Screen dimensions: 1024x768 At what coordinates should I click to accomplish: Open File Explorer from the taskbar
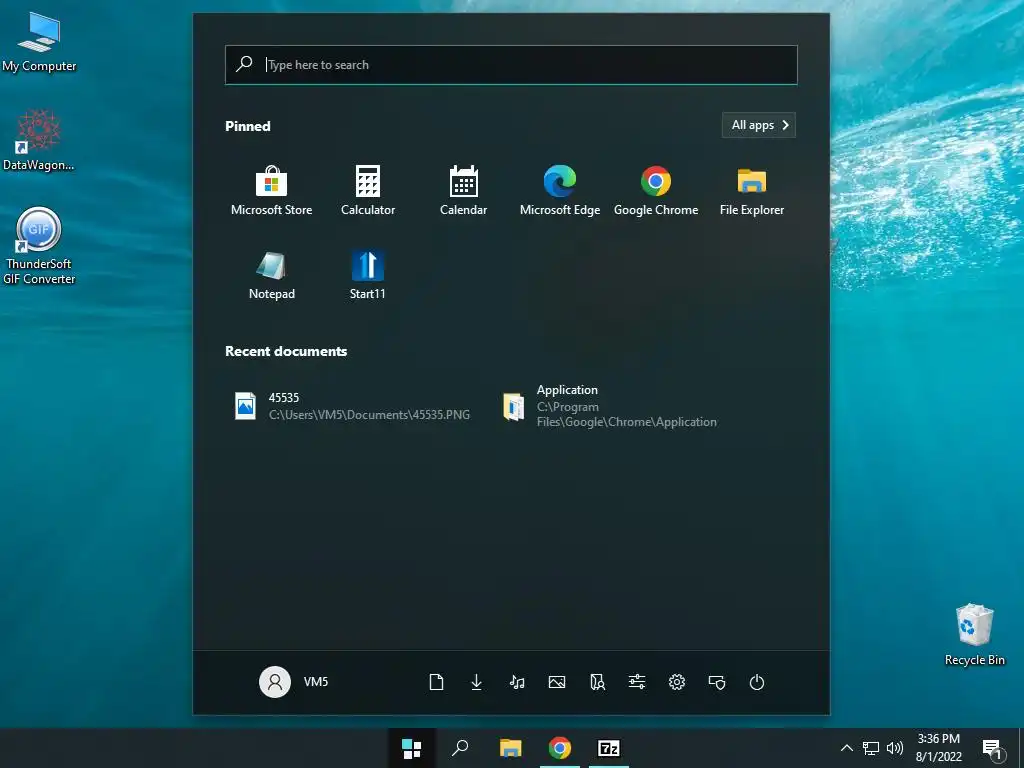click(x=510, y=748)
